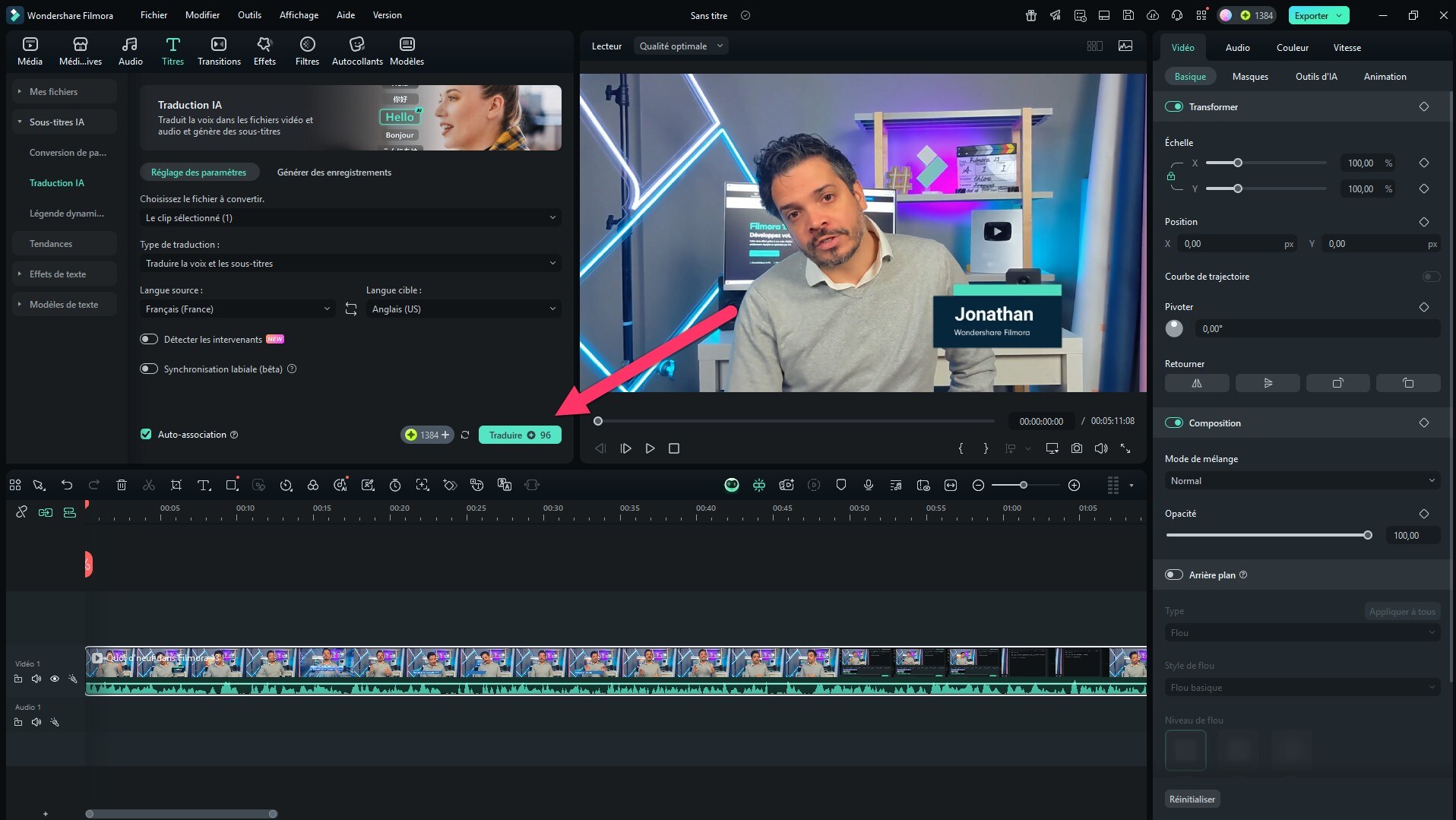Zoom out timeline with minus icon
Image resolution: width=1456 pixels, height=820 pixels.
coord(979,485)
